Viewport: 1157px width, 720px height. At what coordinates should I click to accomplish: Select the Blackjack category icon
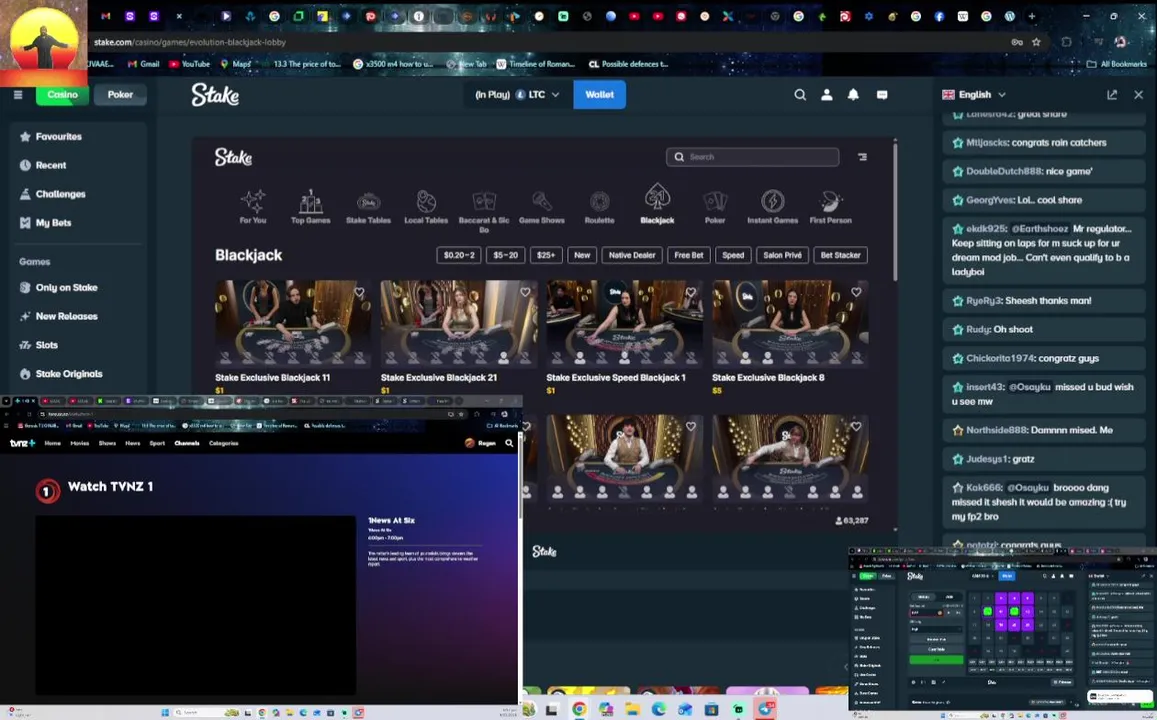coord(657,204)
